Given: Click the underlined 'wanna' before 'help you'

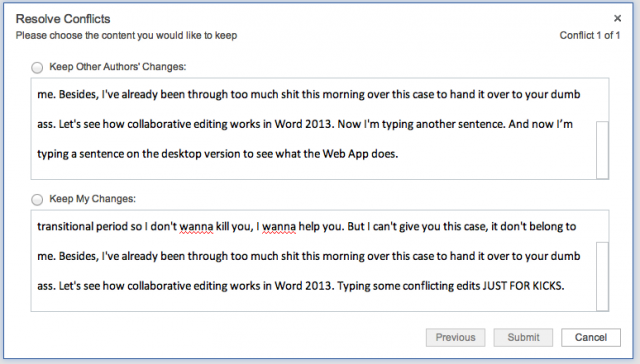Looking at the screenshot, I should point(279,226).
